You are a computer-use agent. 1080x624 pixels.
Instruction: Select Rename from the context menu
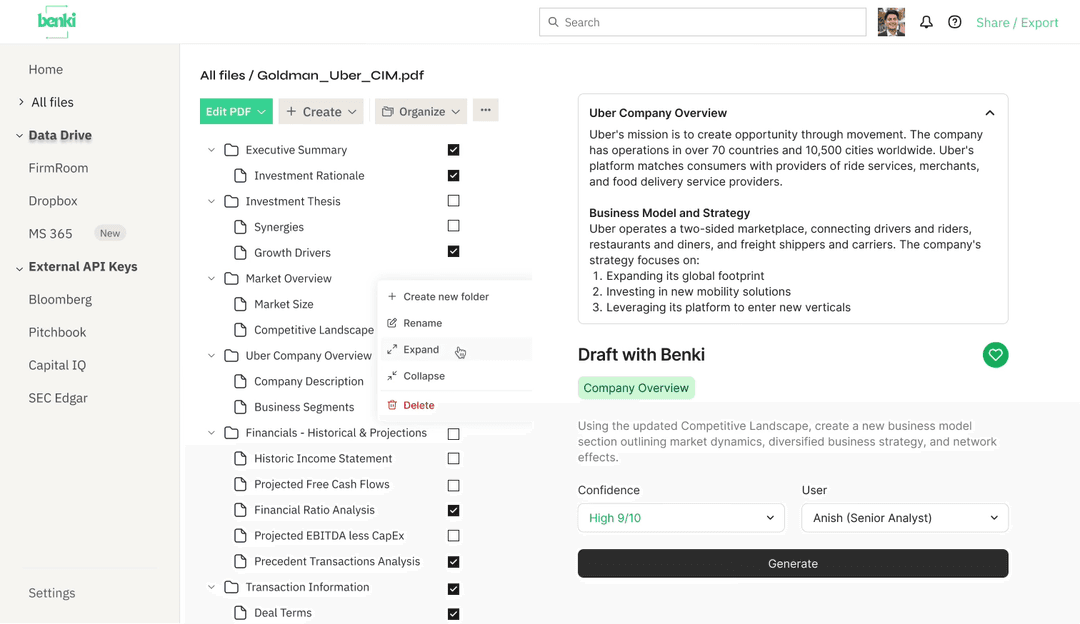coord(422,323)
